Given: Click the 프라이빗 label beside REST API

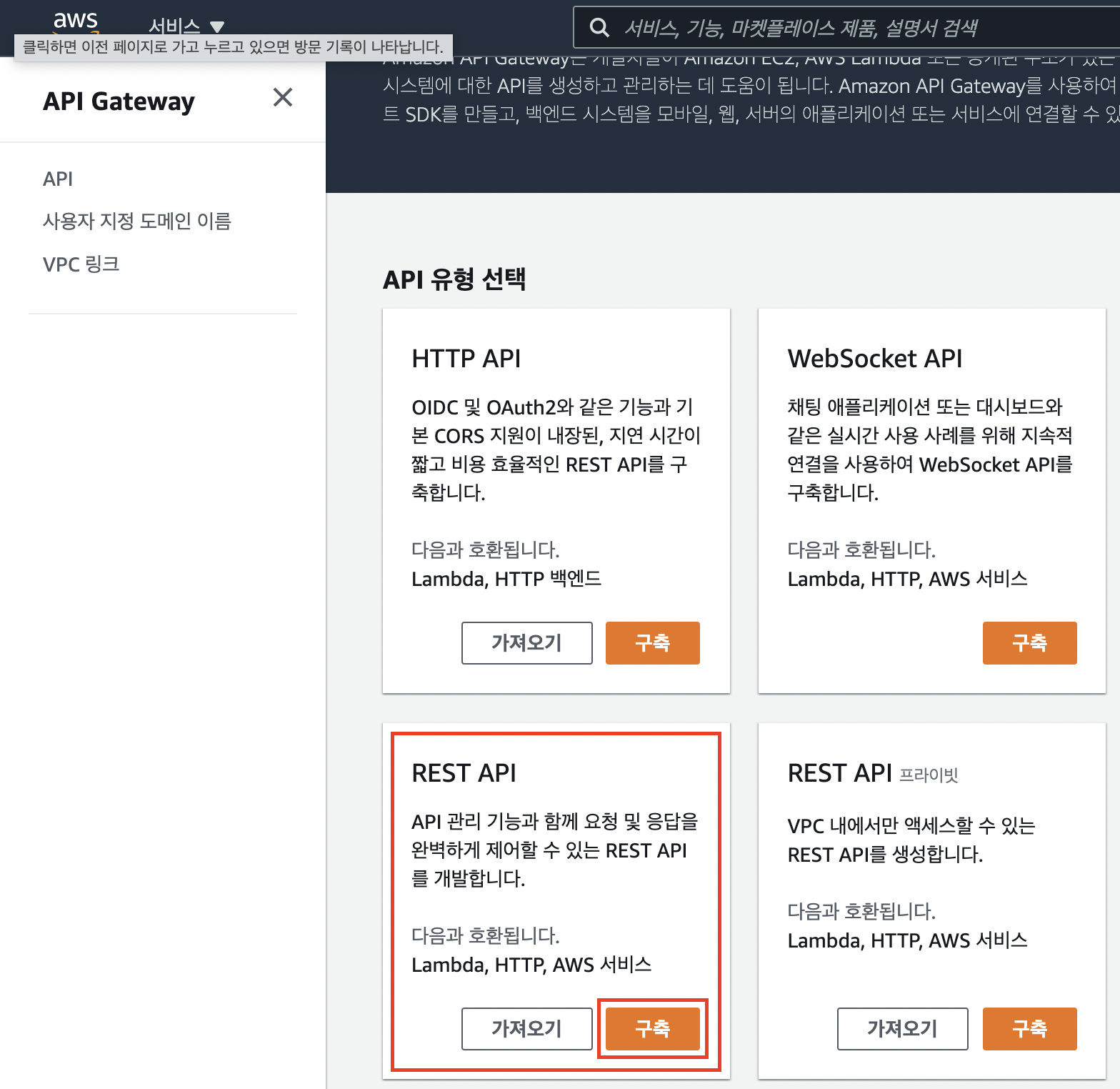Looking at the screenshot, I should coord(929,775).
